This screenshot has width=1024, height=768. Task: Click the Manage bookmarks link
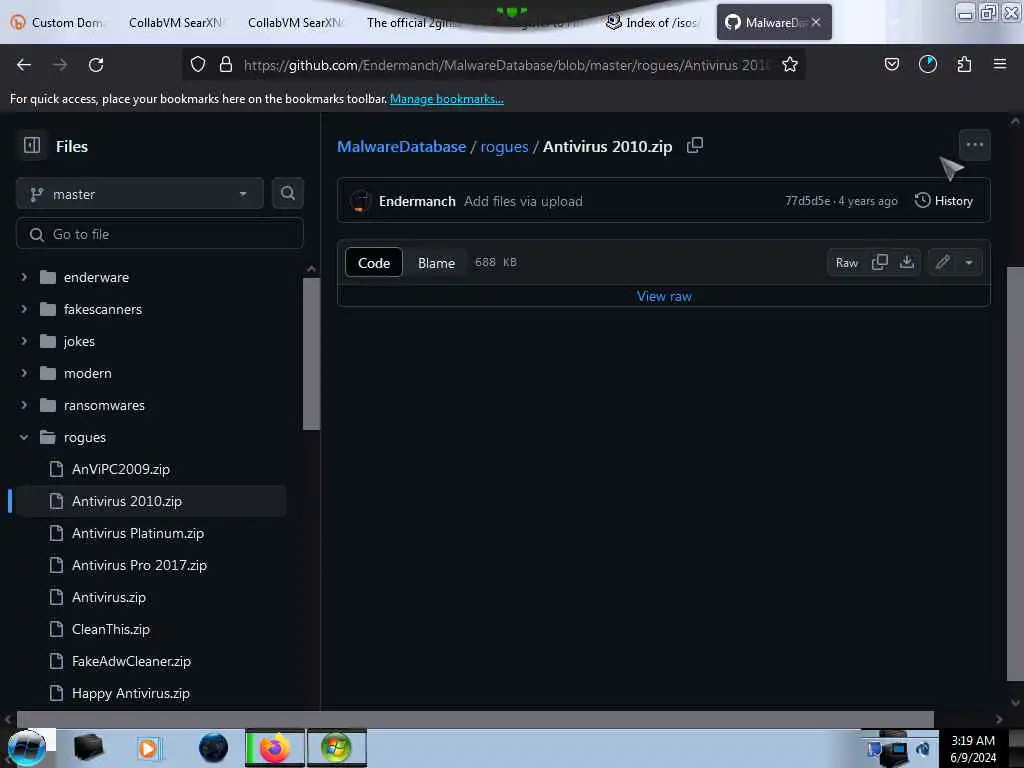[447, 99]
